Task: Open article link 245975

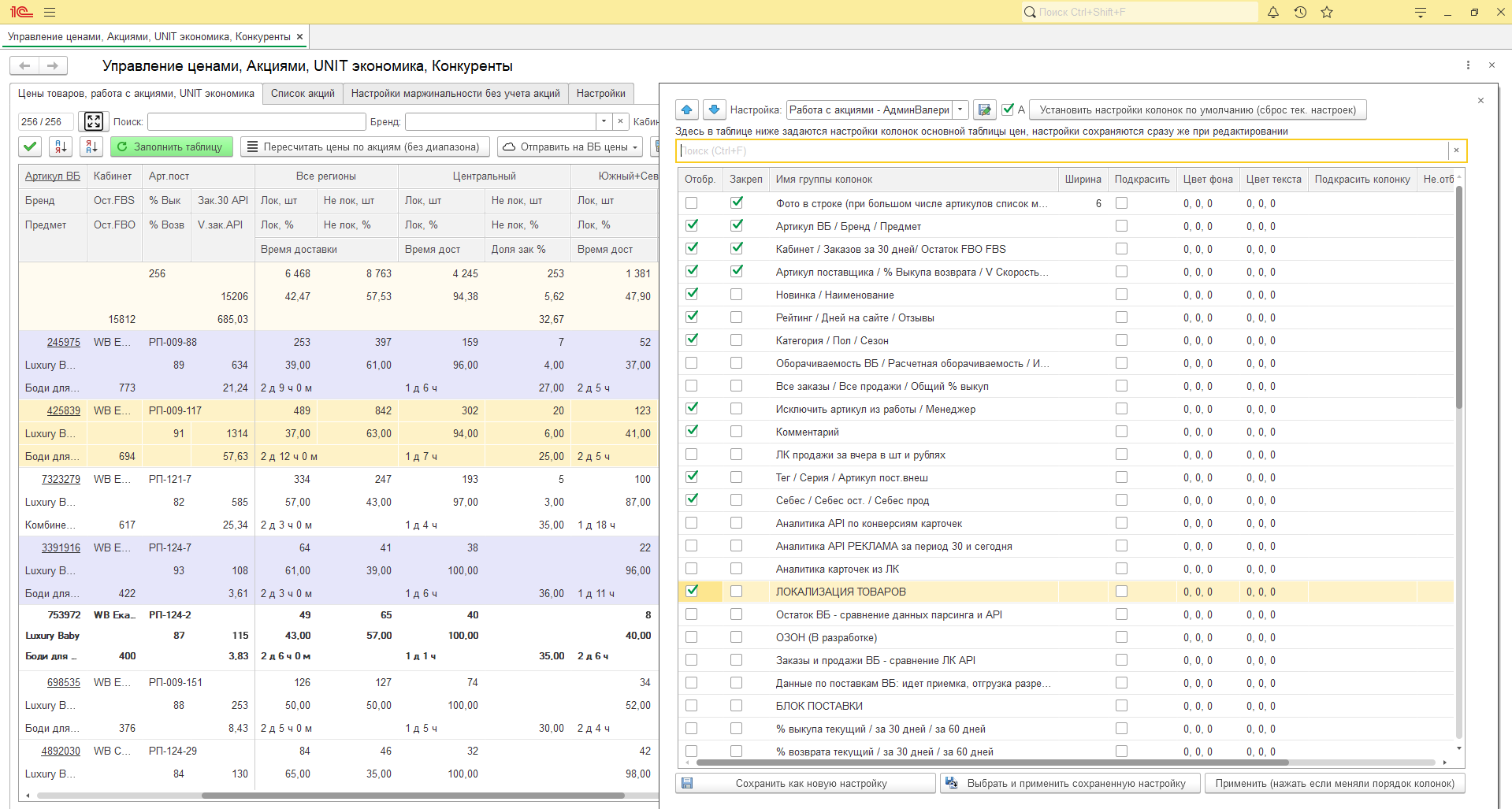Action: 64,342
